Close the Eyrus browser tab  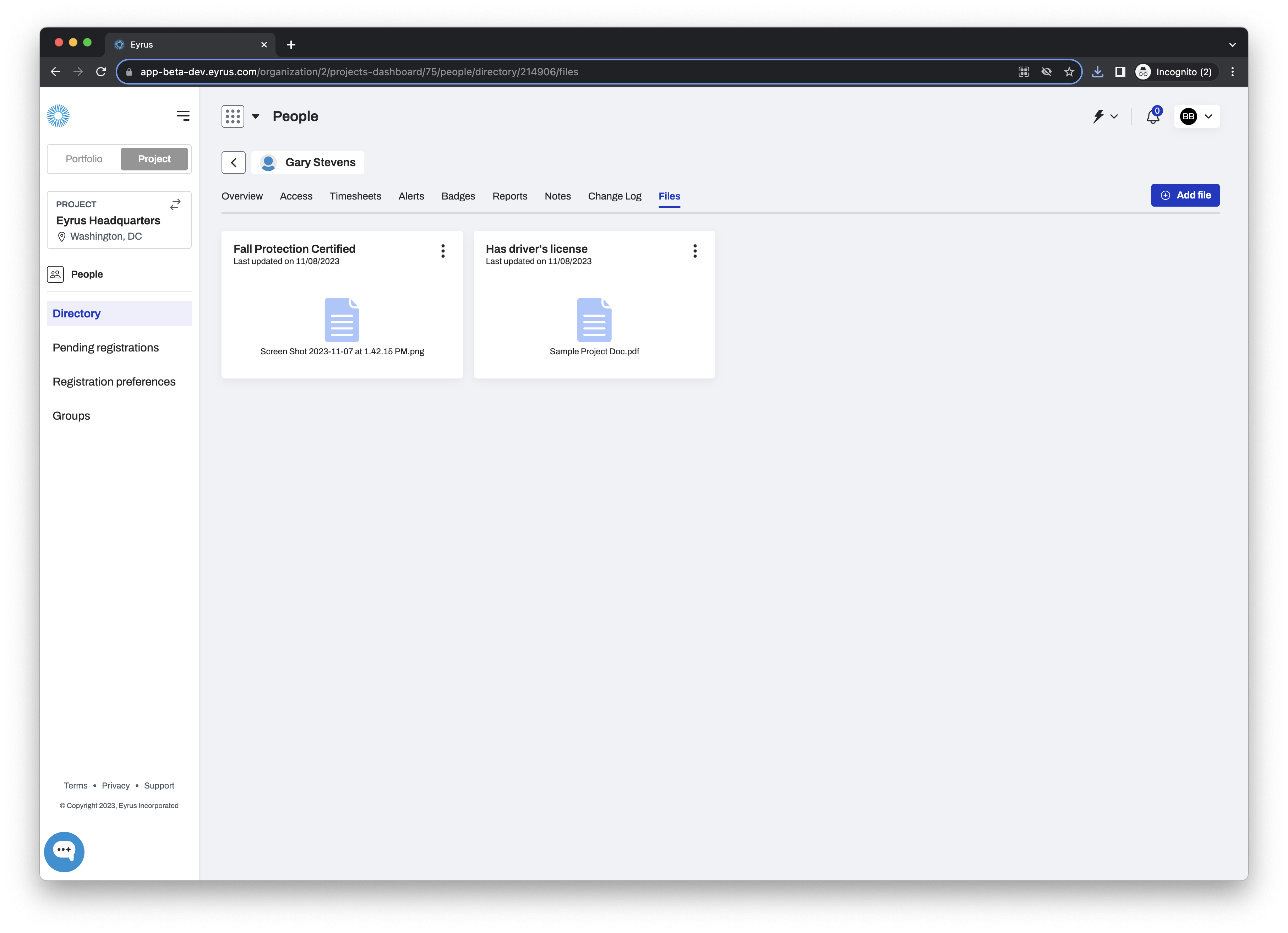pos(264,45)
